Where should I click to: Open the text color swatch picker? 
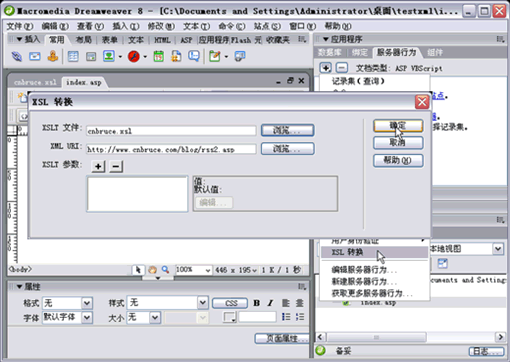pos(230,317)
